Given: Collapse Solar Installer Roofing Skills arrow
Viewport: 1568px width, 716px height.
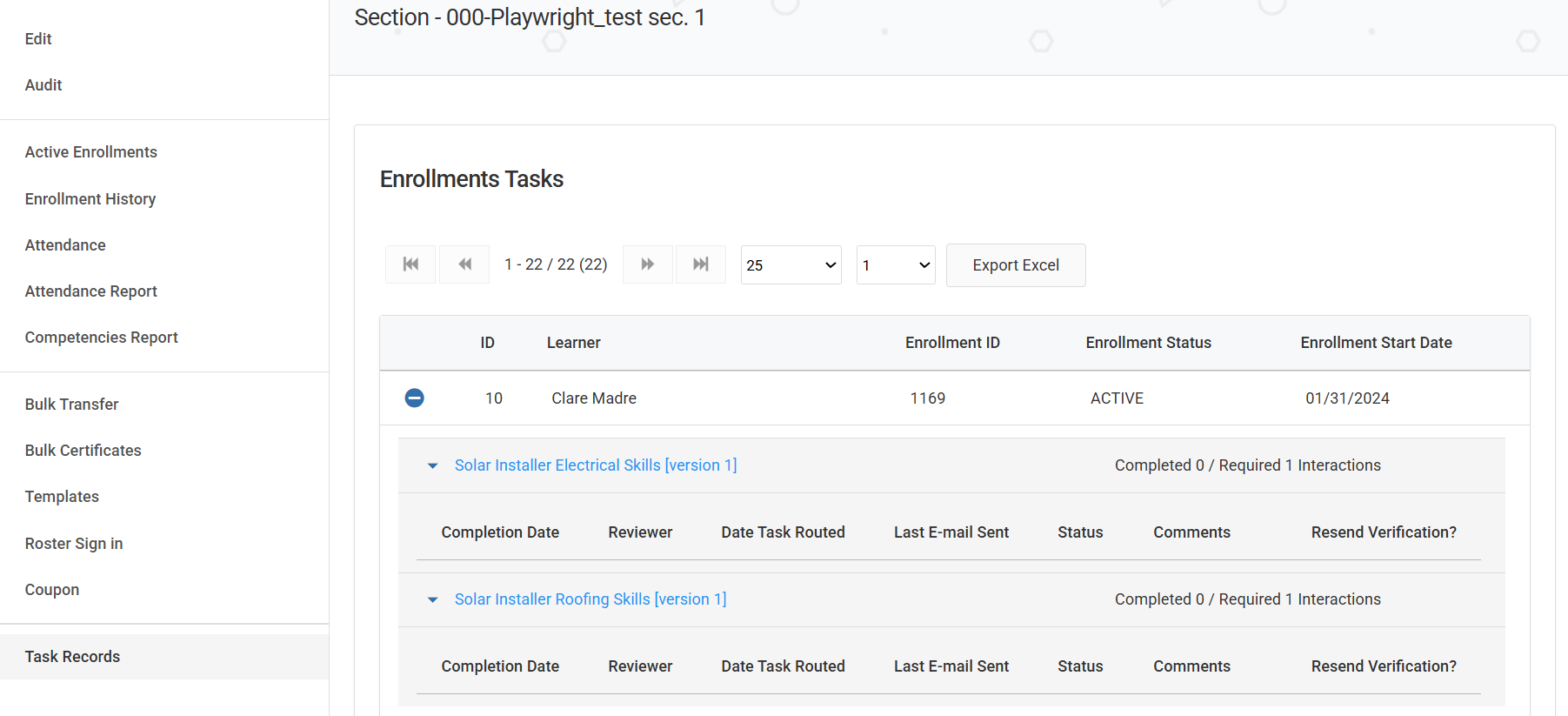Looking at the screenshot, I should click(x=432, y=600).
